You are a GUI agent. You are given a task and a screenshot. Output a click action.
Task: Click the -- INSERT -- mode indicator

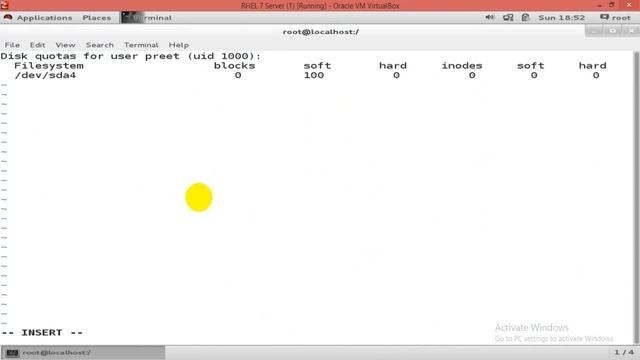(42, 333)
